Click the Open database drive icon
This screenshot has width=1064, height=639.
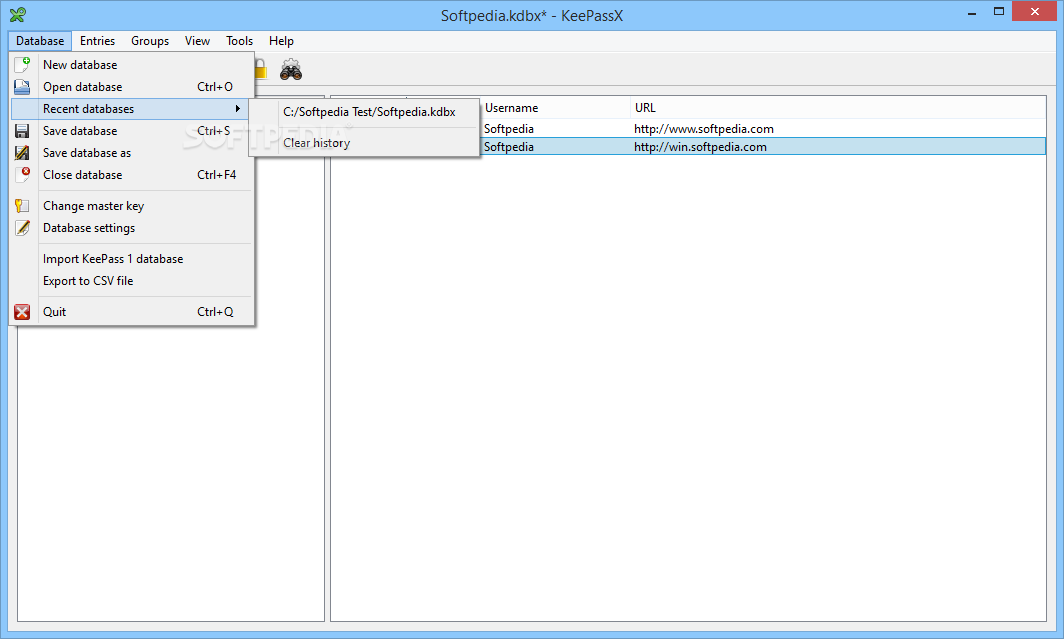(22, 87)
